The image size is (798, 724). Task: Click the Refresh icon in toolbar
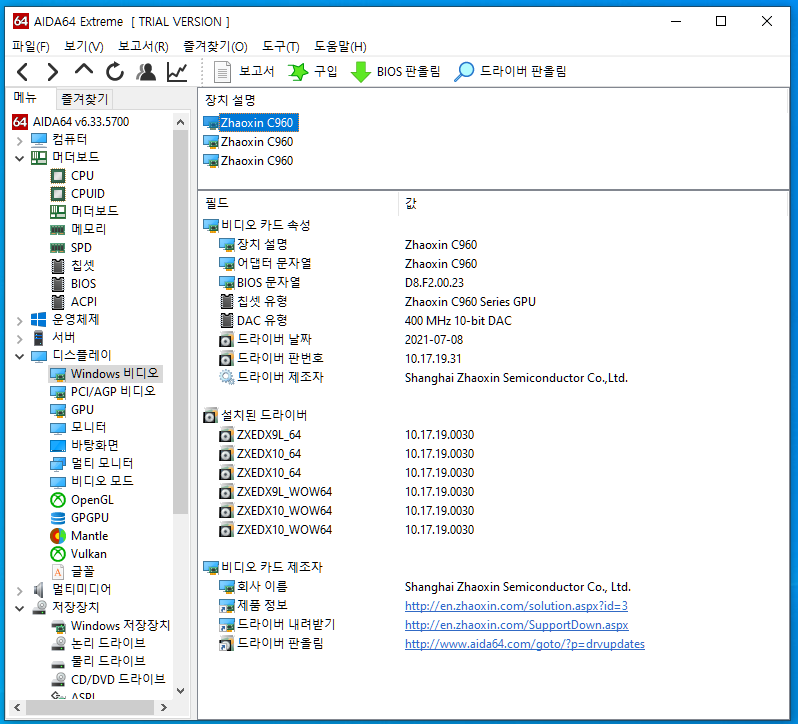(x=115, y=72)
